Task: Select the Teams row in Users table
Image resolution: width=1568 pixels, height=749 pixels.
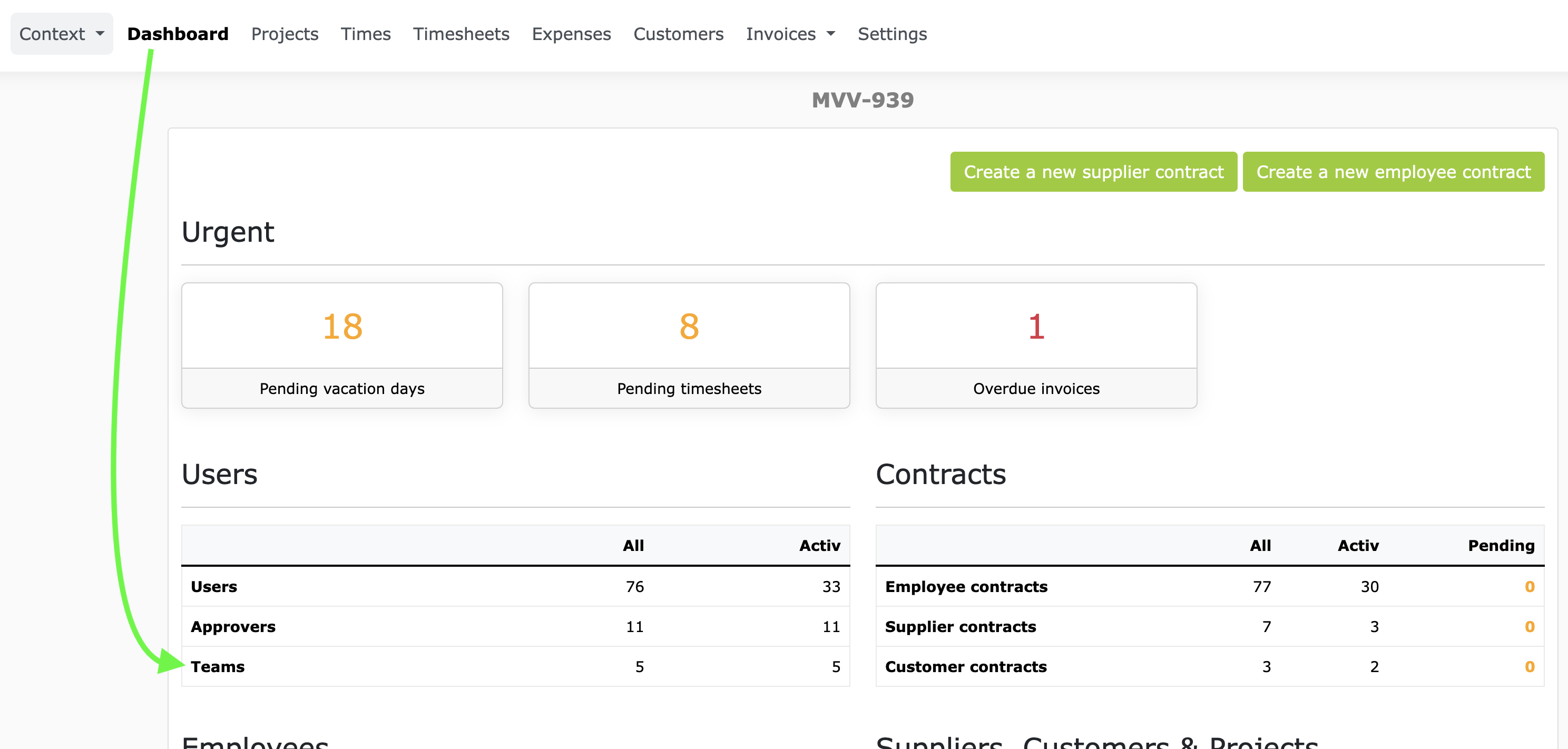Action: coord(217,666)
